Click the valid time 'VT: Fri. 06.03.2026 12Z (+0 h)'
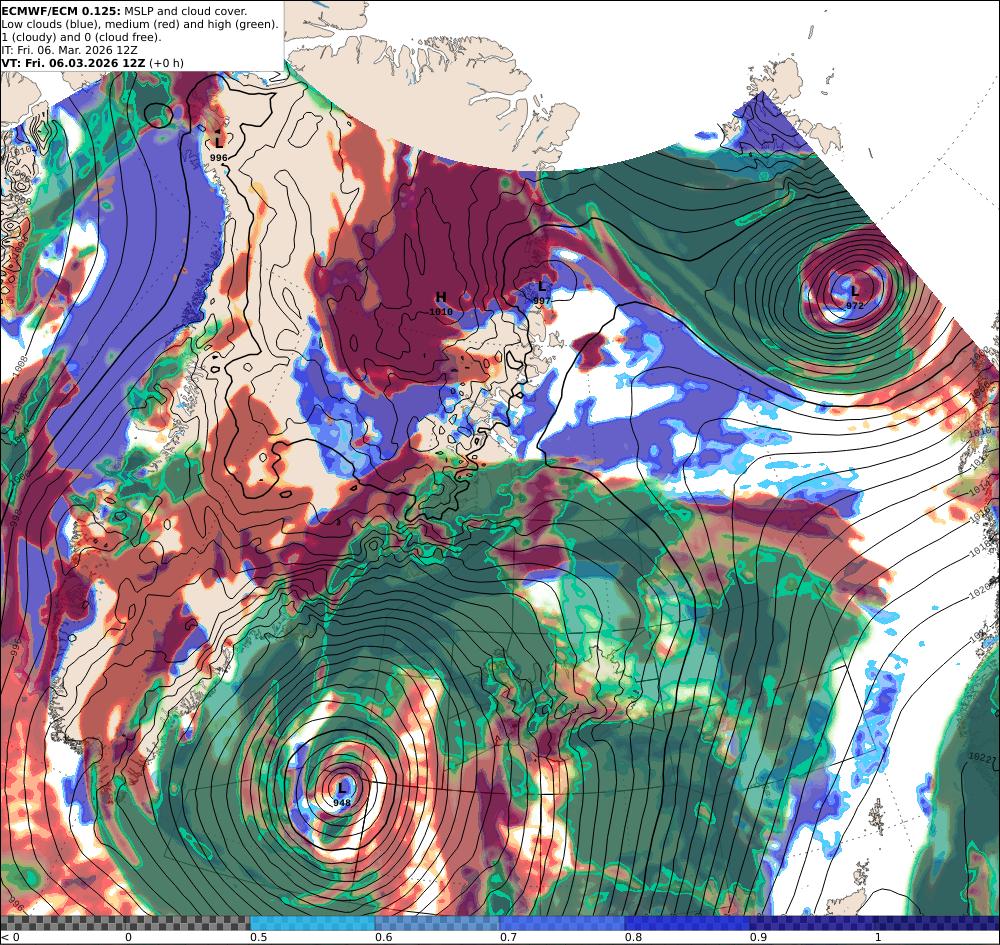1000x945 pixels. [x=92, y=62]
